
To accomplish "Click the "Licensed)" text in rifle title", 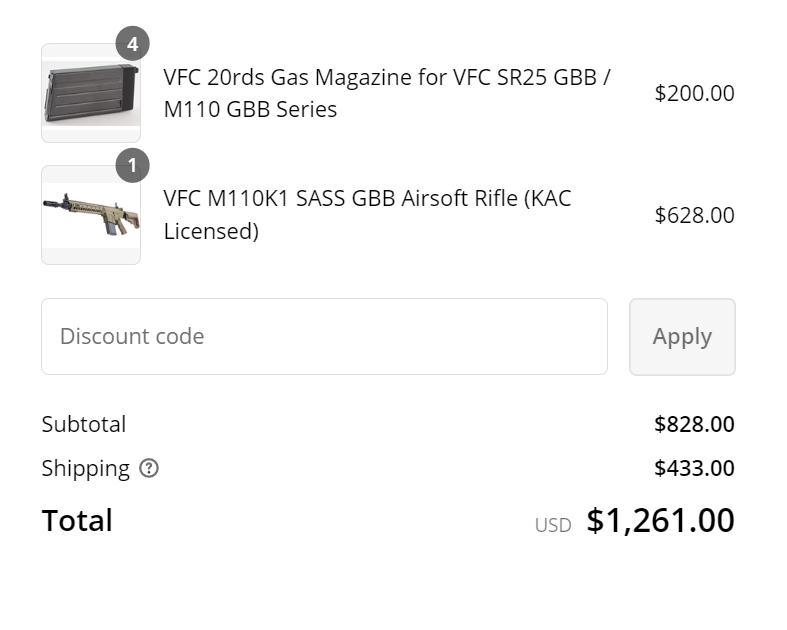I will [211, 232].
